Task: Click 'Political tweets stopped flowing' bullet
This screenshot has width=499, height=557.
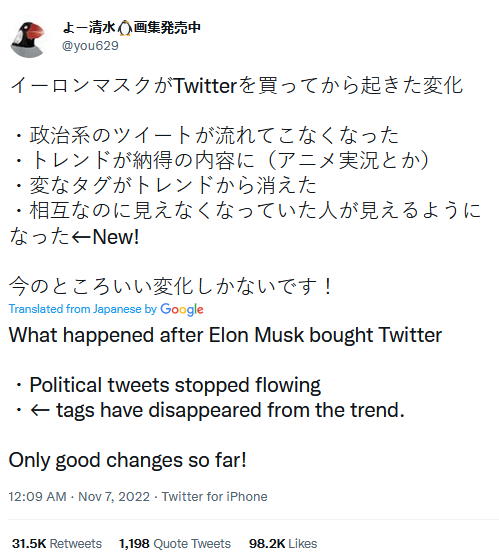Action: point(168,385)
